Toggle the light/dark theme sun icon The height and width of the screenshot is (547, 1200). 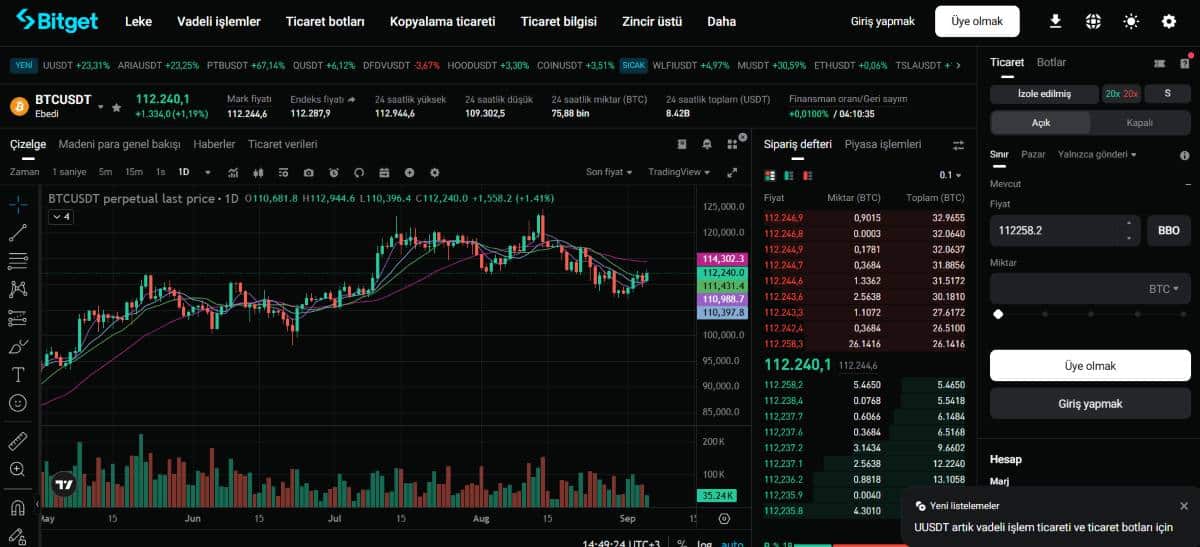(1131, 21)
